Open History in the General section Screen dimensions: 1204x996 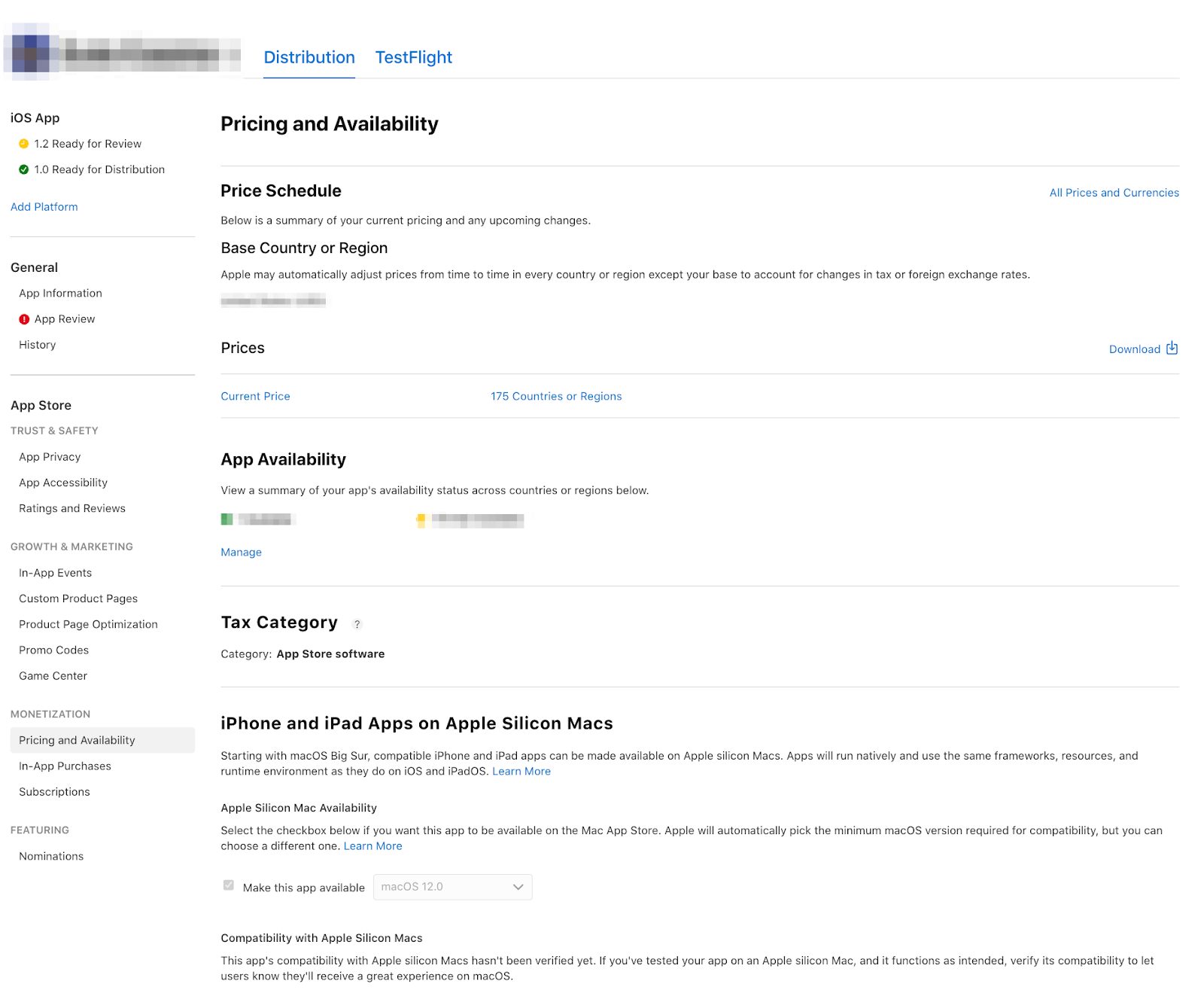pos(38,345)
